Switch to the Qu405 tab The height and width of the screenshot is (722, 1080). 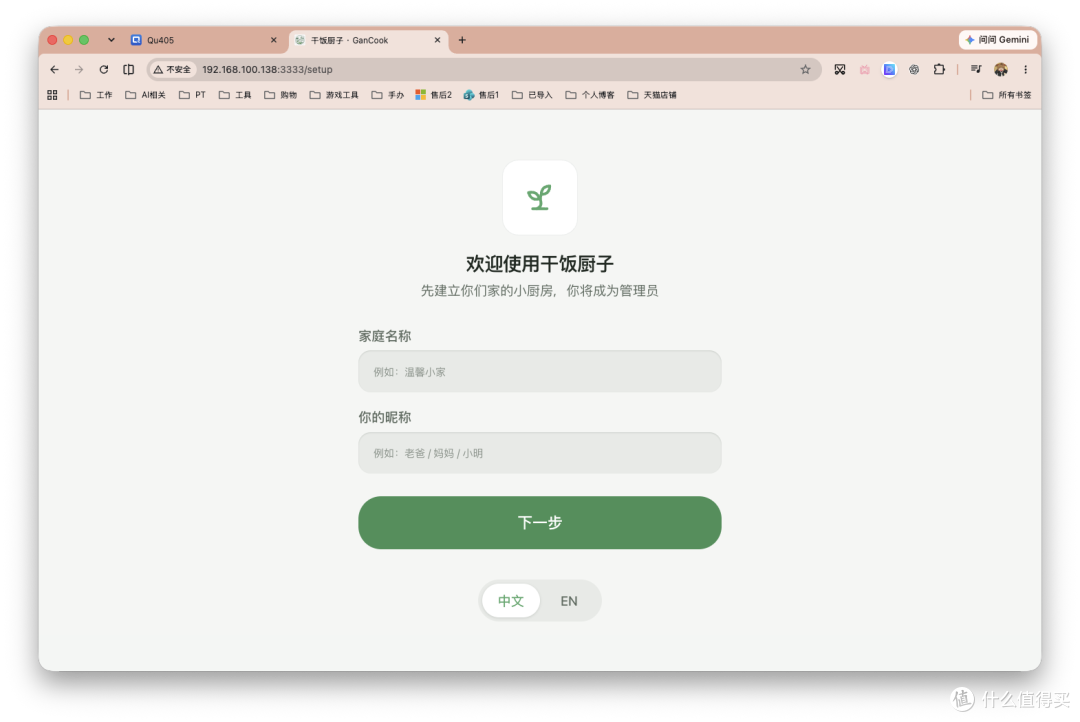click(x=205, y=40)
